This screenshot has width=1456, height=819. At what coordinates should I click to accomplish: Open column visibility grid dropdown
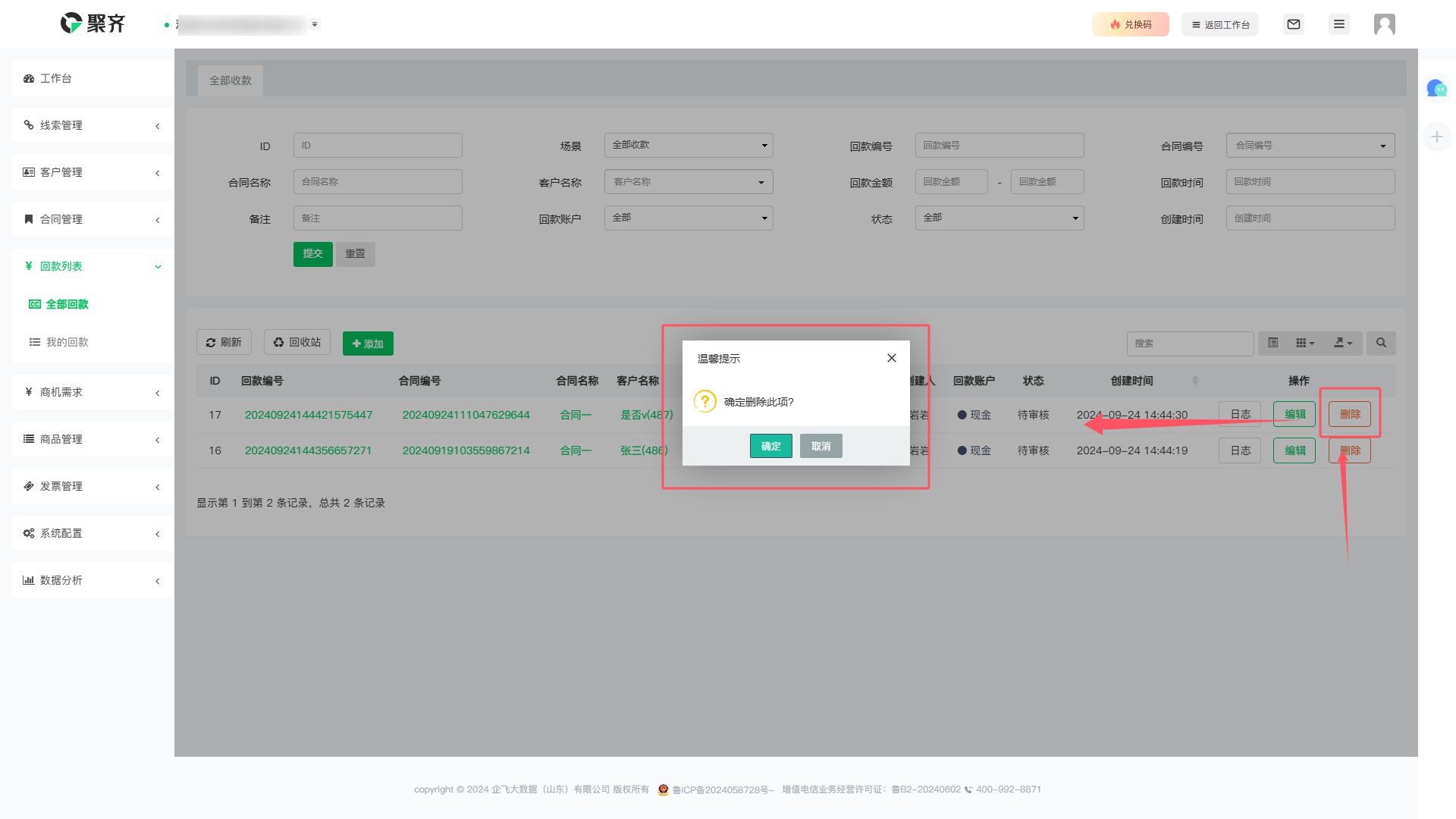[1305, 344]
